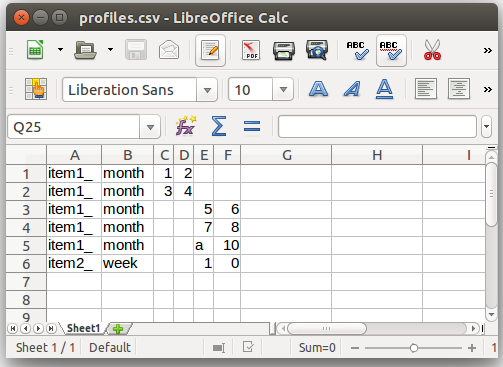
Task: Click cell F5 containing 10
Action: [x=227, y=246]
